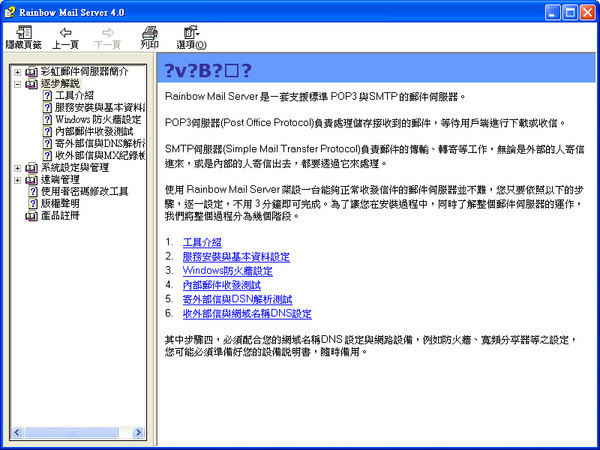This screenshot has width=600, height=450.
Task: Click the tree pane horizontal scrollbar thumb
Action: tap(71, 432)
